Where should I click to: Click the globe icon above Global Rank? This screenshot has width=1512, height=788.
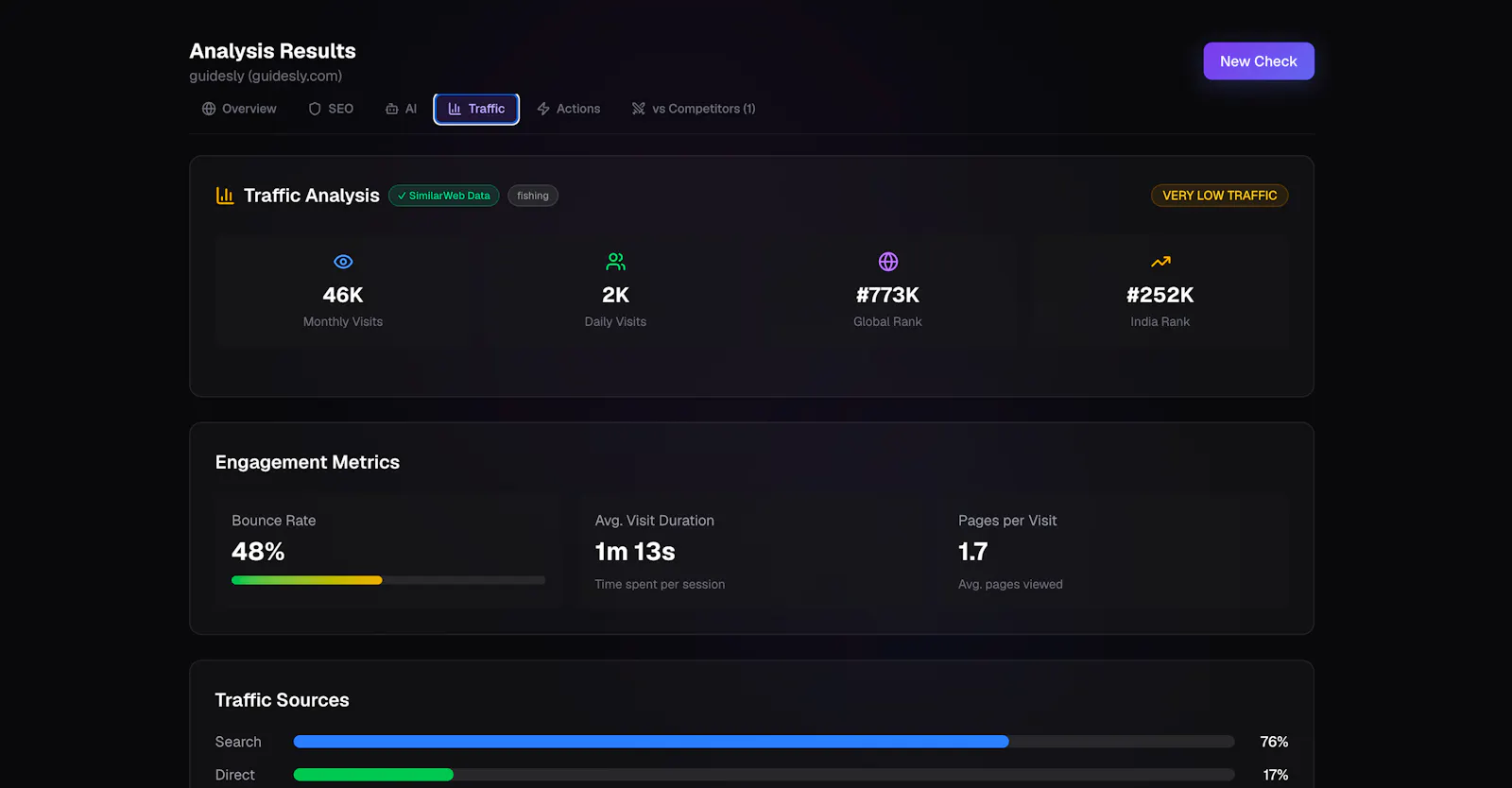pos(888,262)
